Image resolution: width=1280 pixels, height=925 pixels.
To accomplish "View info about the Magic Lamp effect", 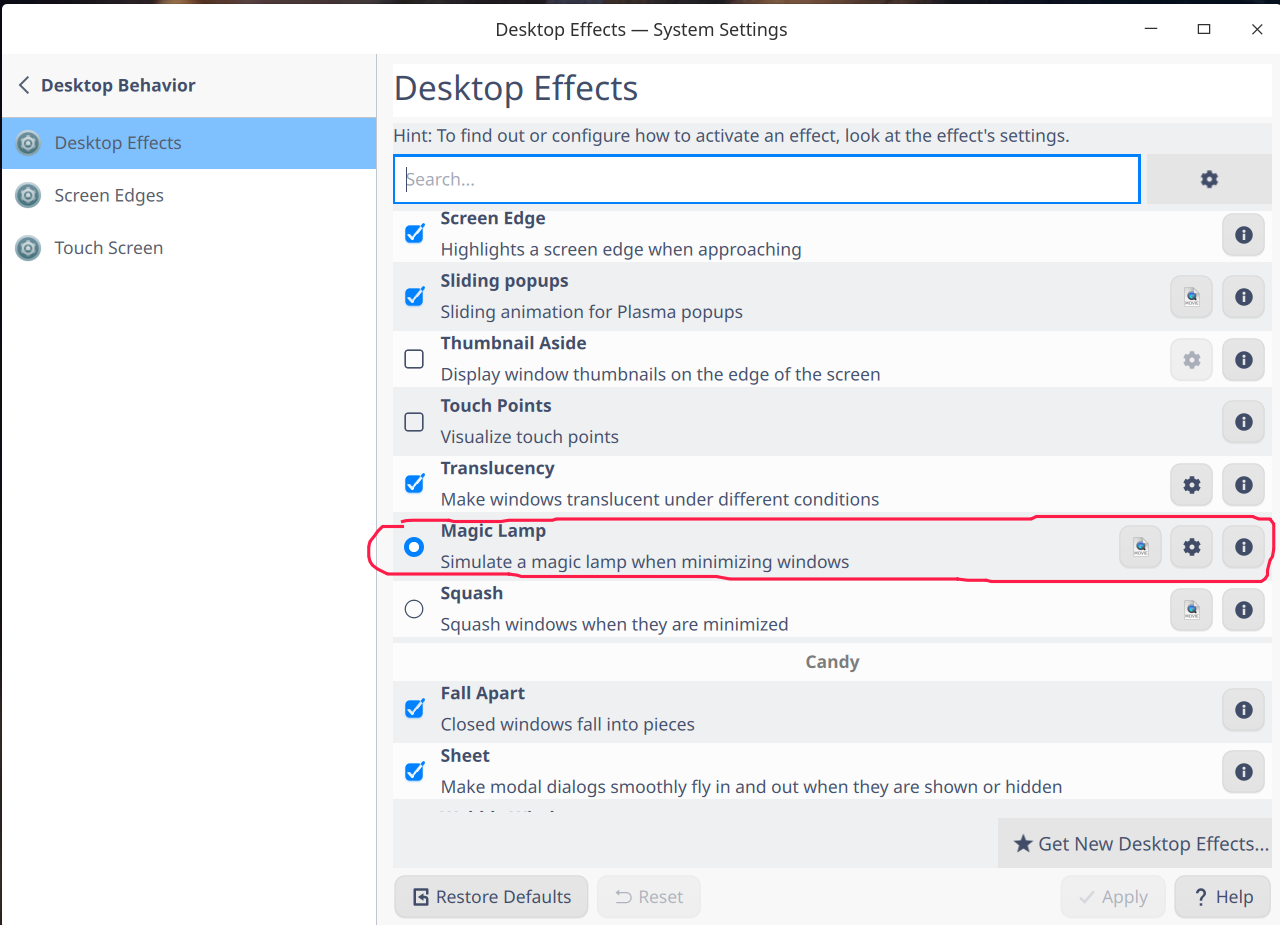I will click(x=1243, y=547).
